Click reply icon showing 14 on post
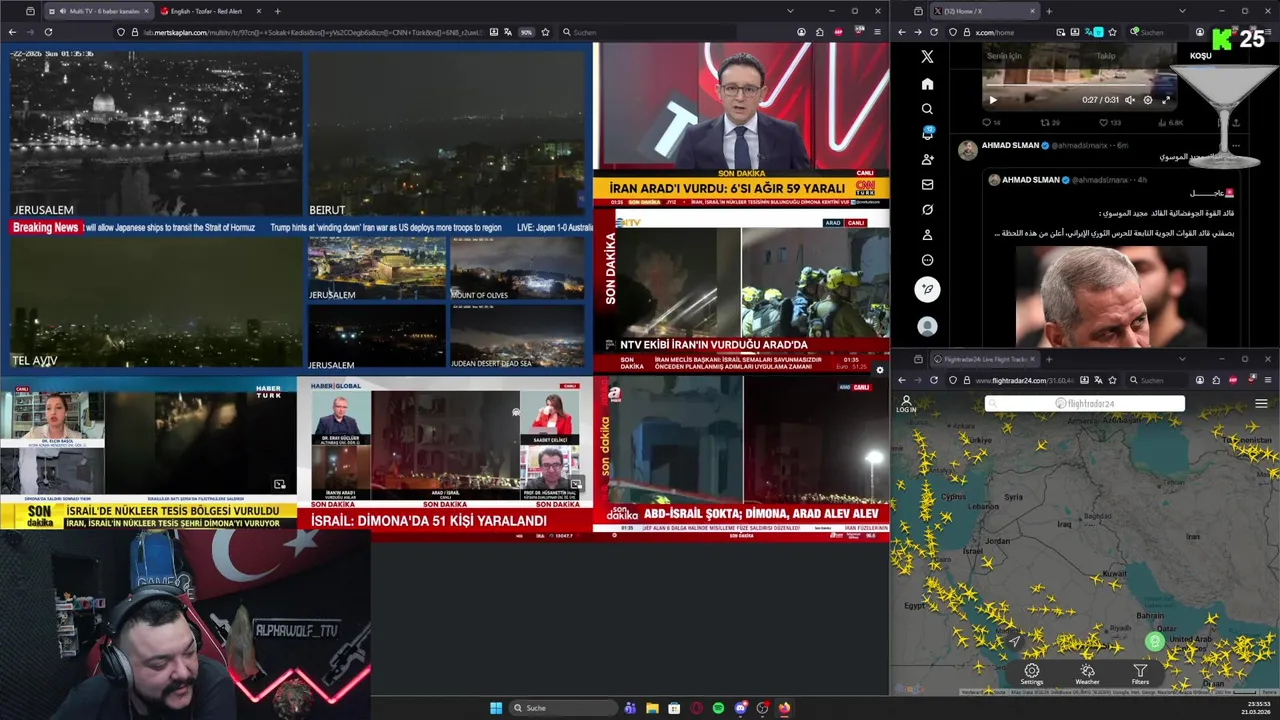This screenshot has height=720, width=1280. click(x=991, y=123)
